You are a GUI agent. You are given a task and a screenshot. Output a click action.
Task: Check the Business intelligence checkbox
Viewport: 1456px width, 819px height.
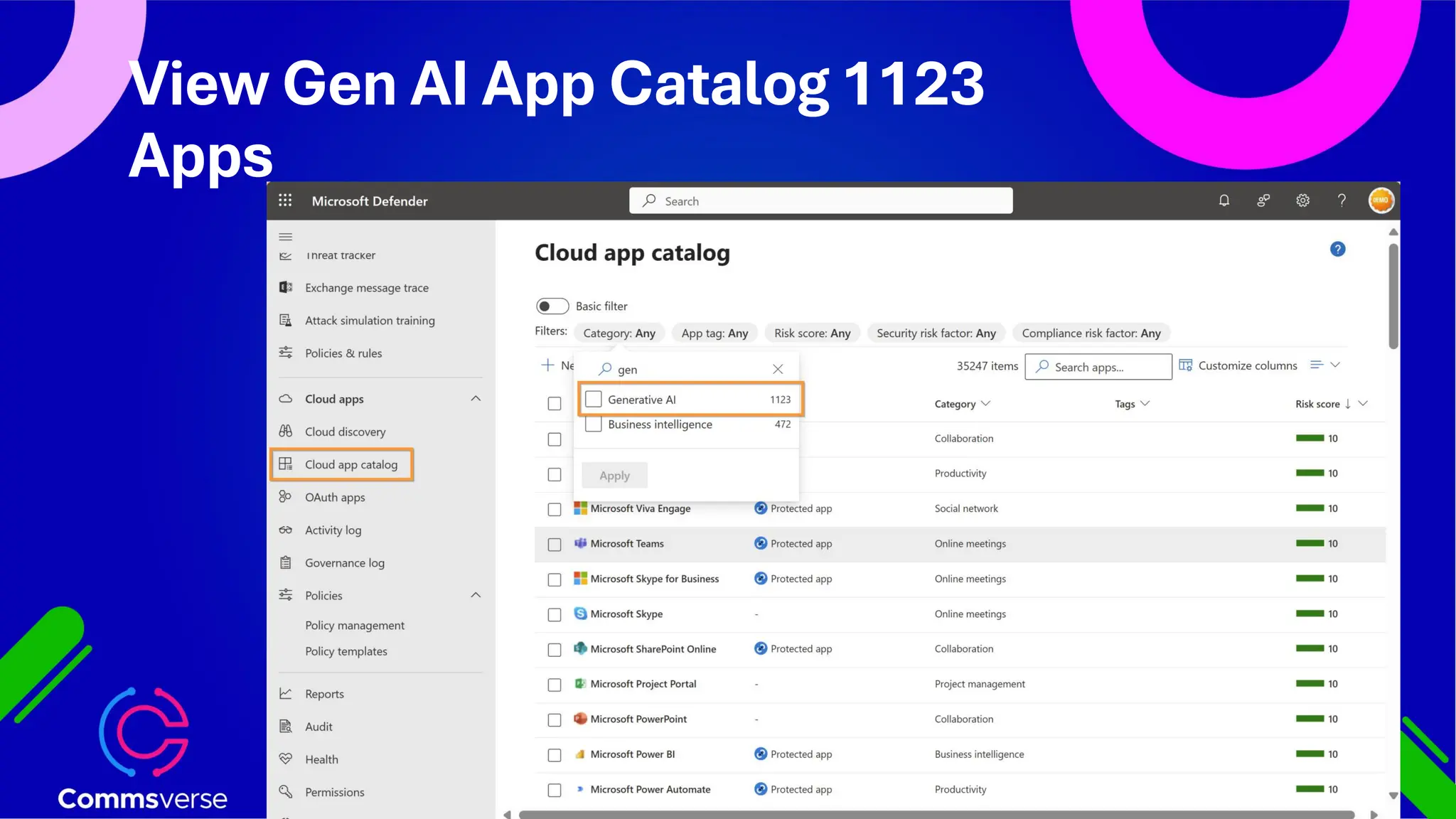(594, 424)
